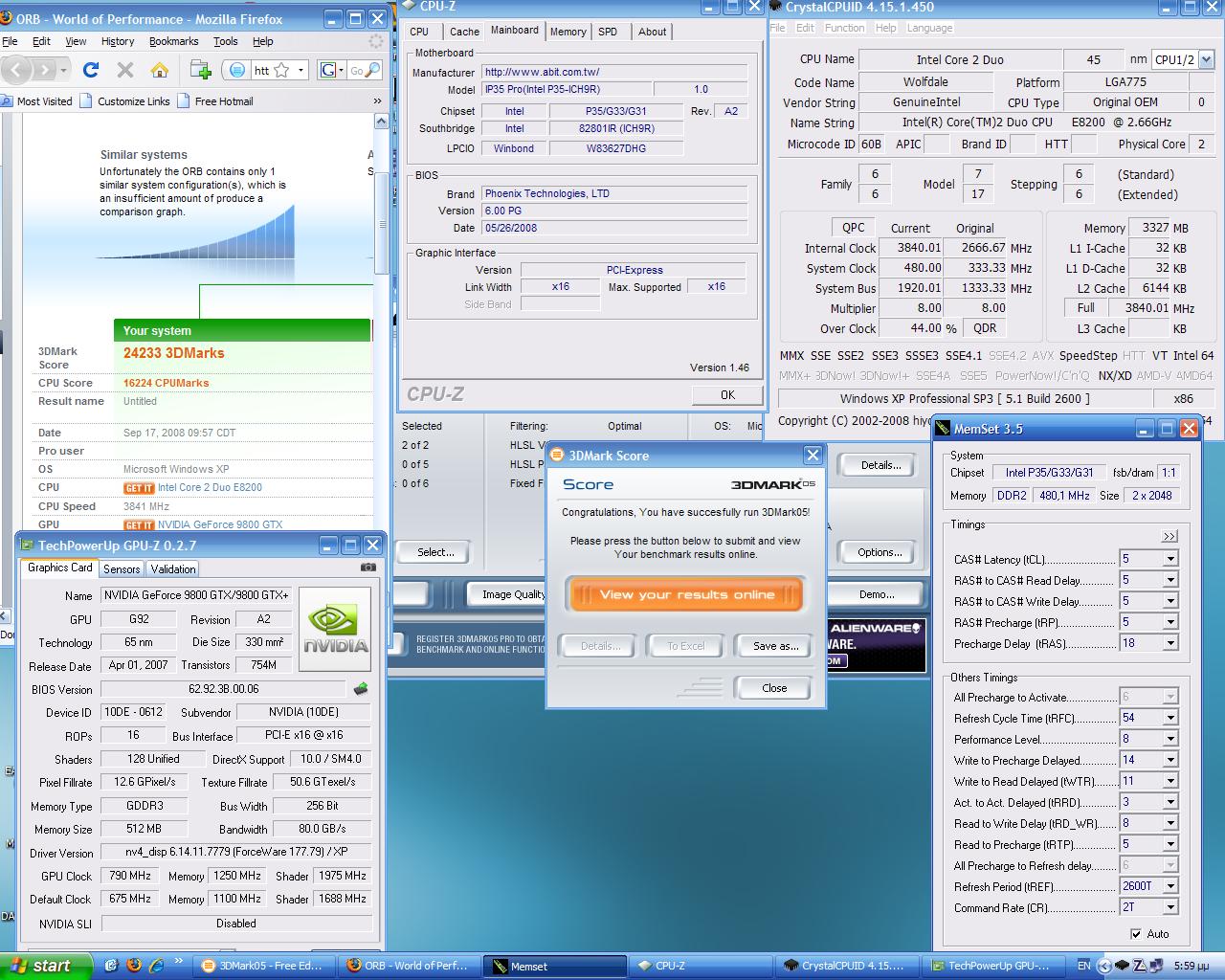
Task: Open Performance Level dropdown
Action: point(1169,739)
